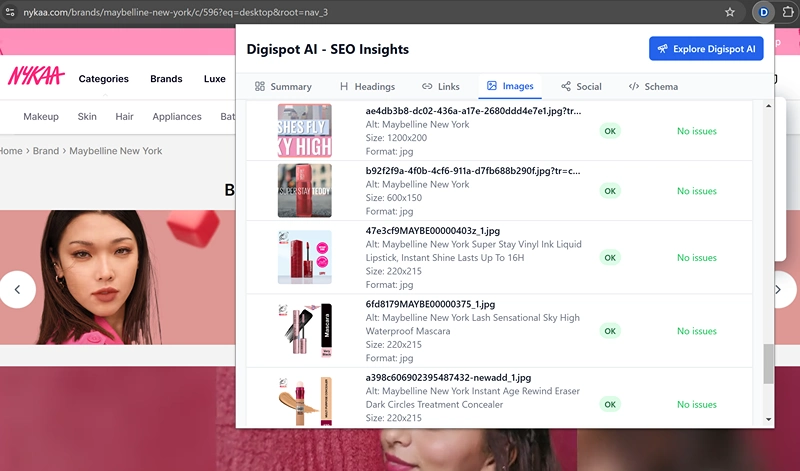The image size is (800, 471).
Task: Click Home breadcrumb link
Action: [x=11, y=151]
